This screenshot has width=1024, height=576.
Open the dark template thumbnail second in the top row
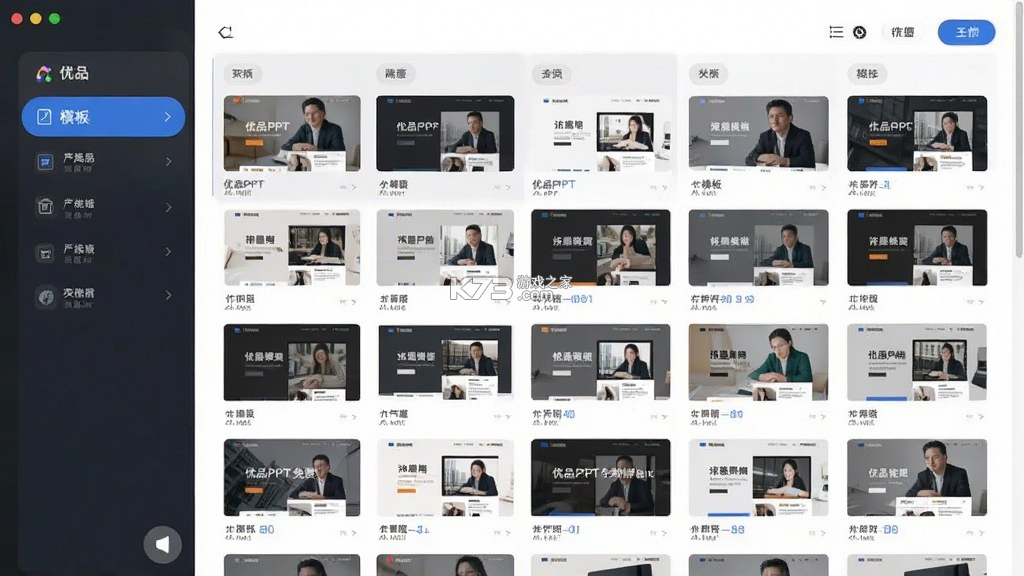point(445,134)
